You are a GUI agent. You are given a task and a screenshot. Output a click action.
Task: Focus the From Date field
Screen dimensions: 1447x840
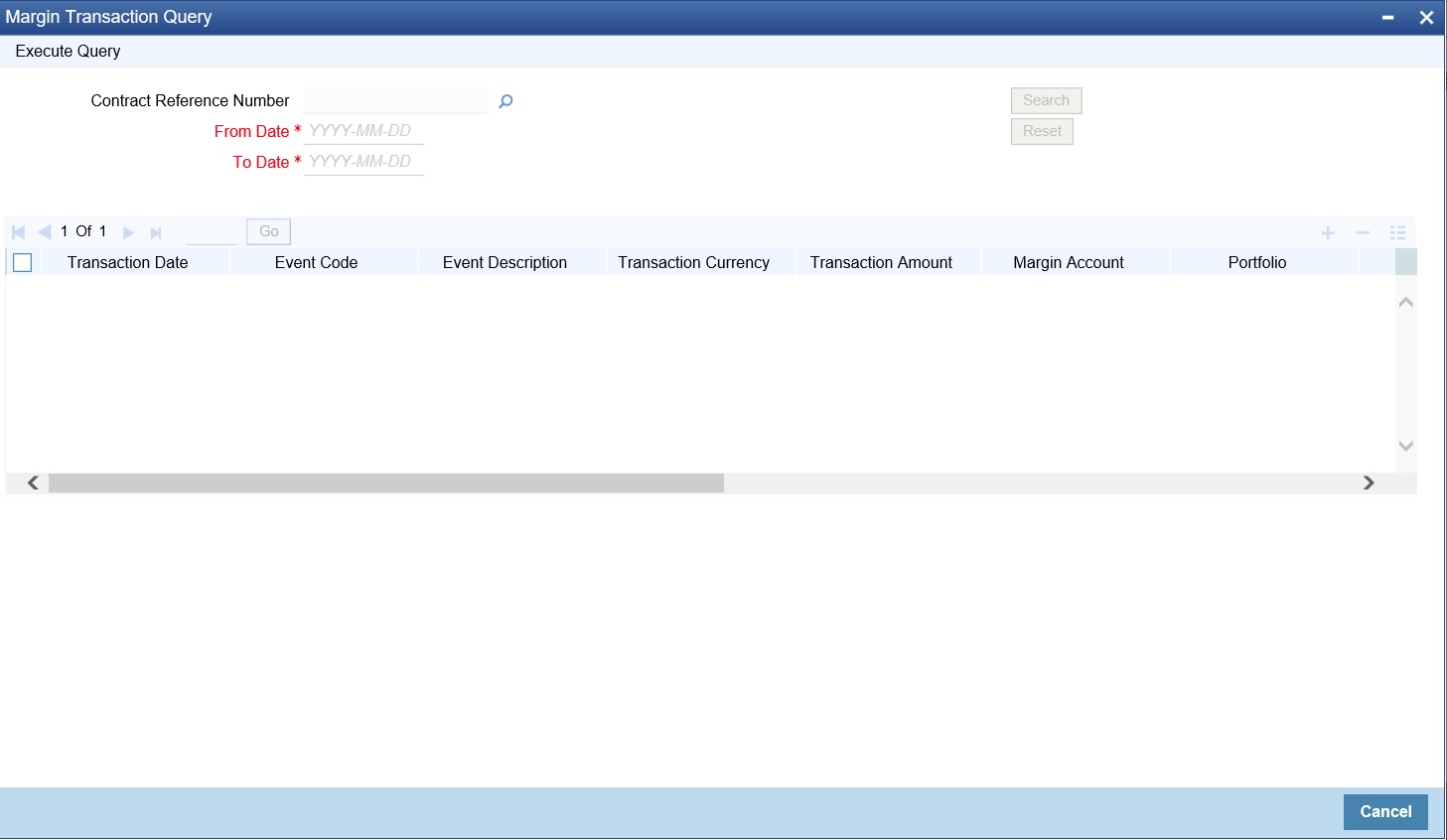point(363,131)
